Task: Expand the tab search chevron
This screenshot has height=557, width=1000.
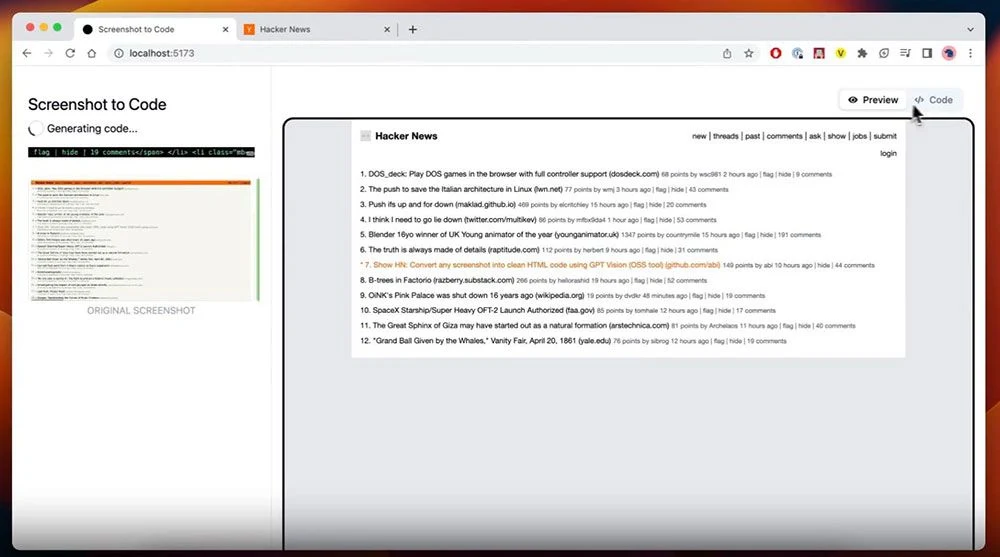Action: (971, 29)
